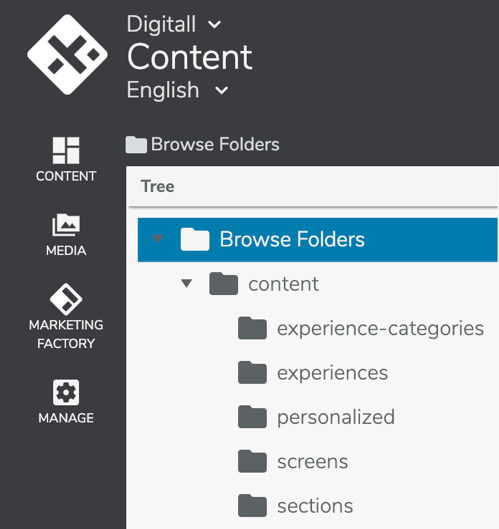499x529 pixels.
Task: Collapse the content folder node
Action: [187, 283]
